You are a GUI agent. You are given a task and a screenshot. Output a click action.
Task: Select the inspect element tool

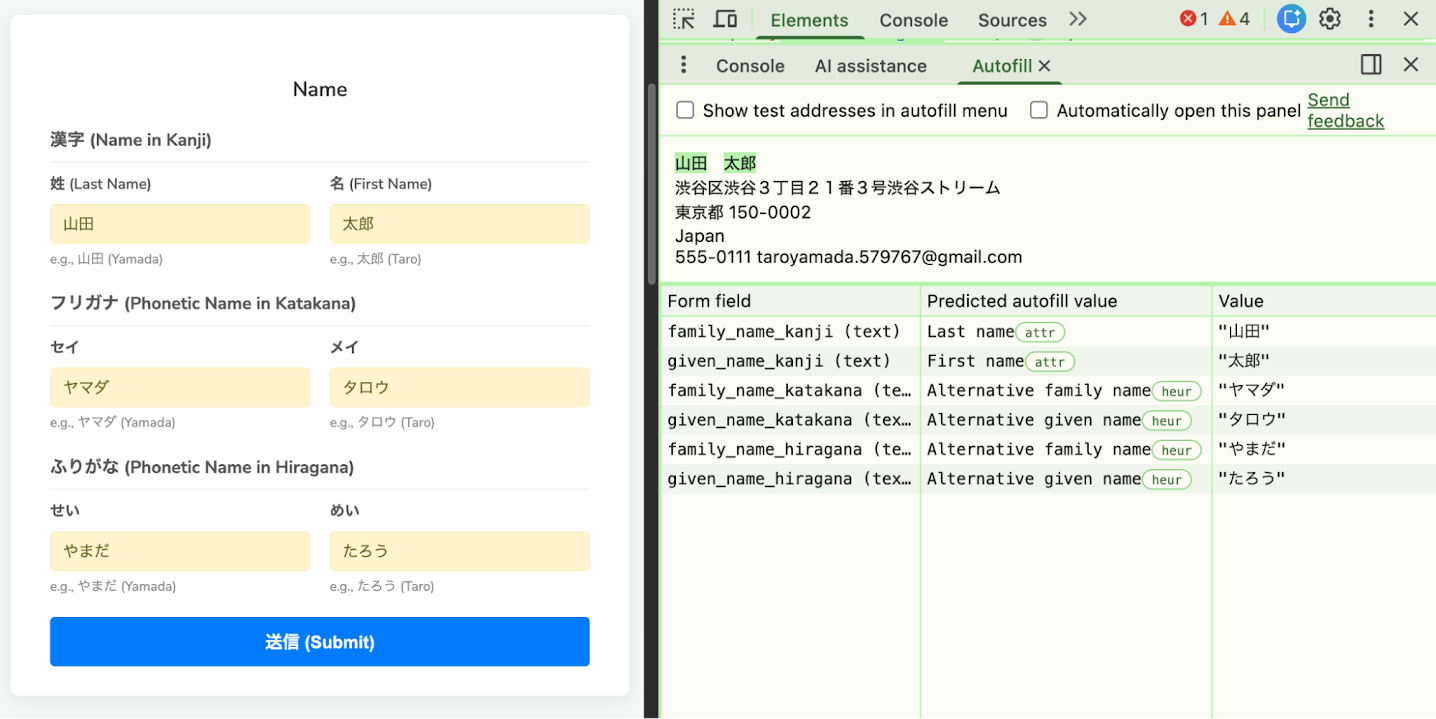[x=683, y=18]
